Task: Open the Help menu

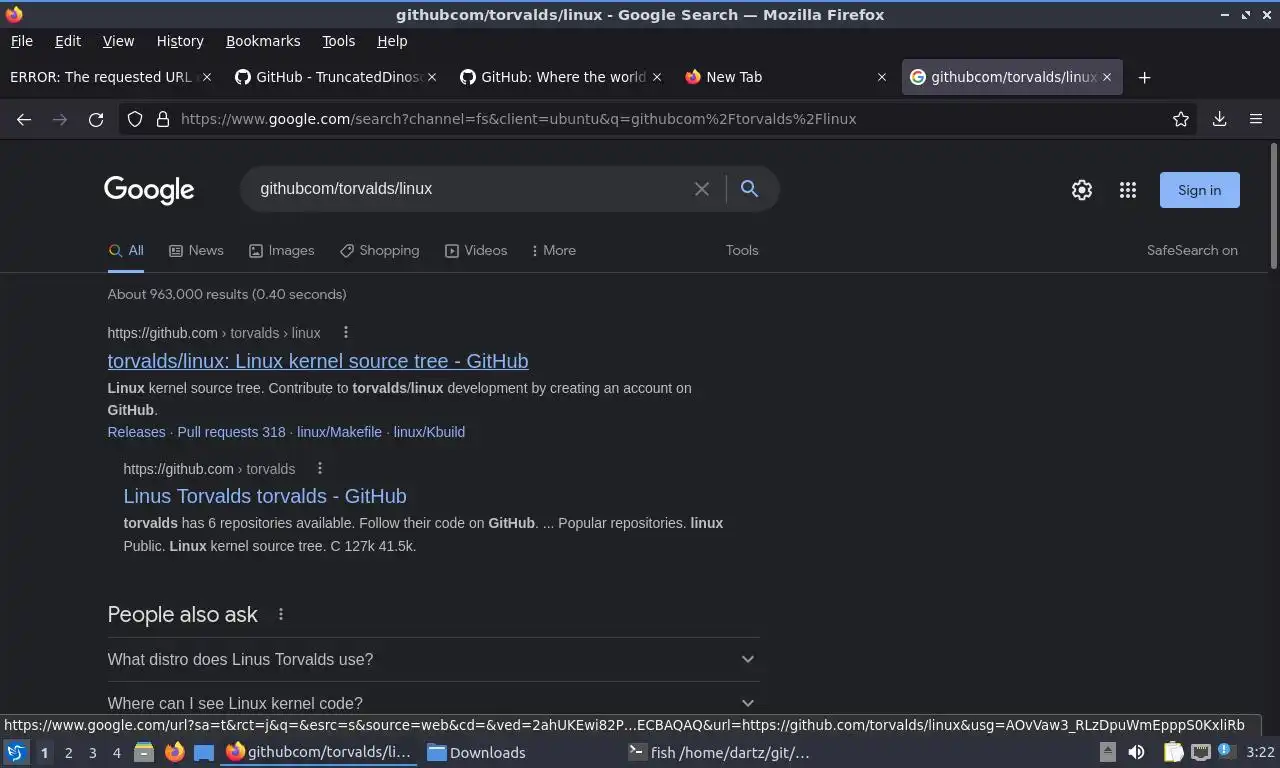Action: pos(392,41)
